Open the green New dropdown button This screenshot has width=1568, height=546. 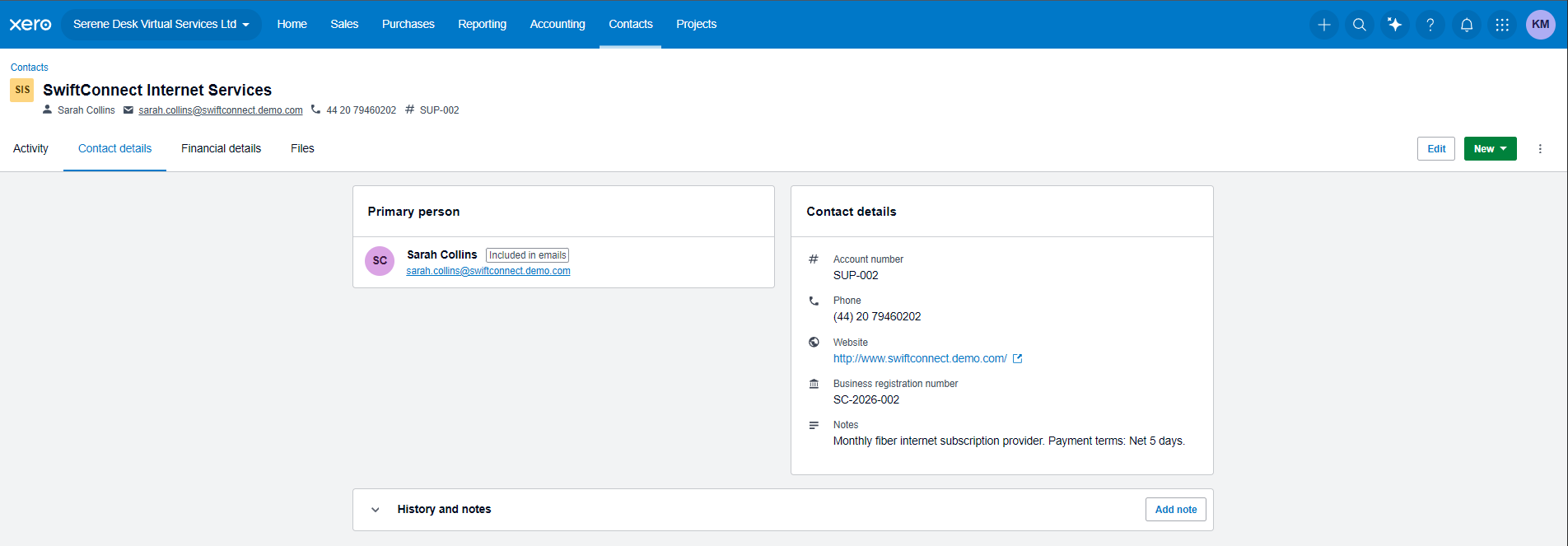[1490, 149]
